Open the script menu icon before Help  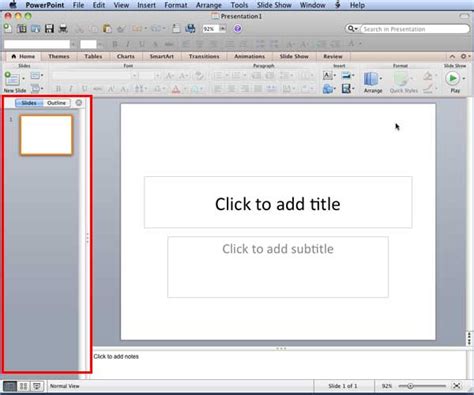(337, 5)
